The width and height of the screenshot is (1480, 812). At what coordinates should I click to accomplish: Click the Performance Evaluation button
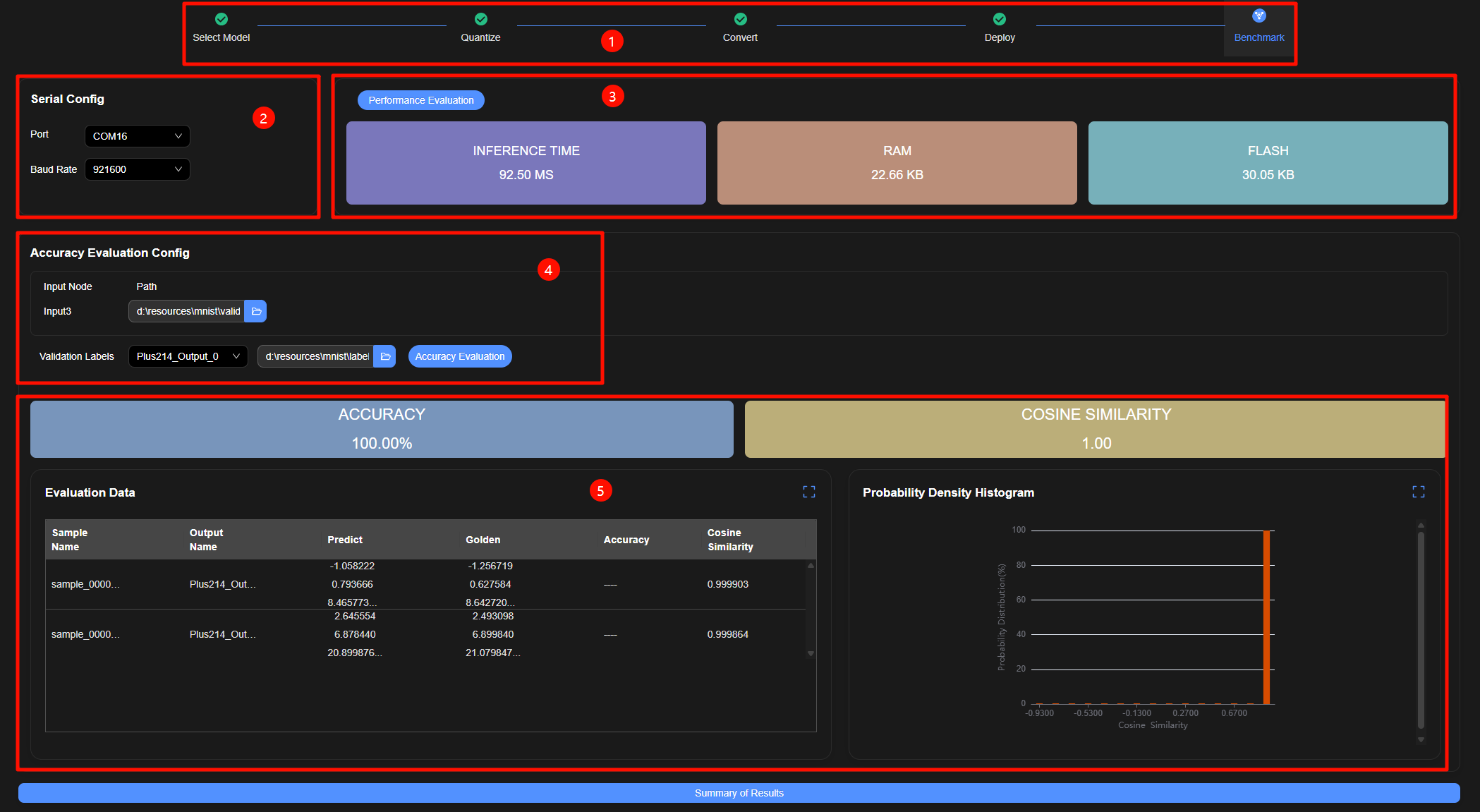(421, 100)
